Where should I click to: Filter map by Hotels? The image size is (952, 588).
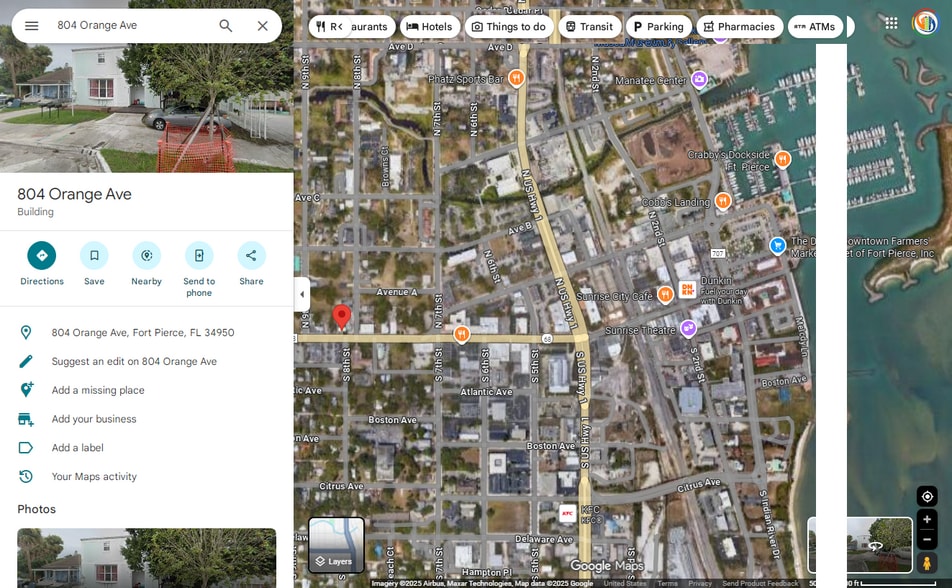[430, 27]
